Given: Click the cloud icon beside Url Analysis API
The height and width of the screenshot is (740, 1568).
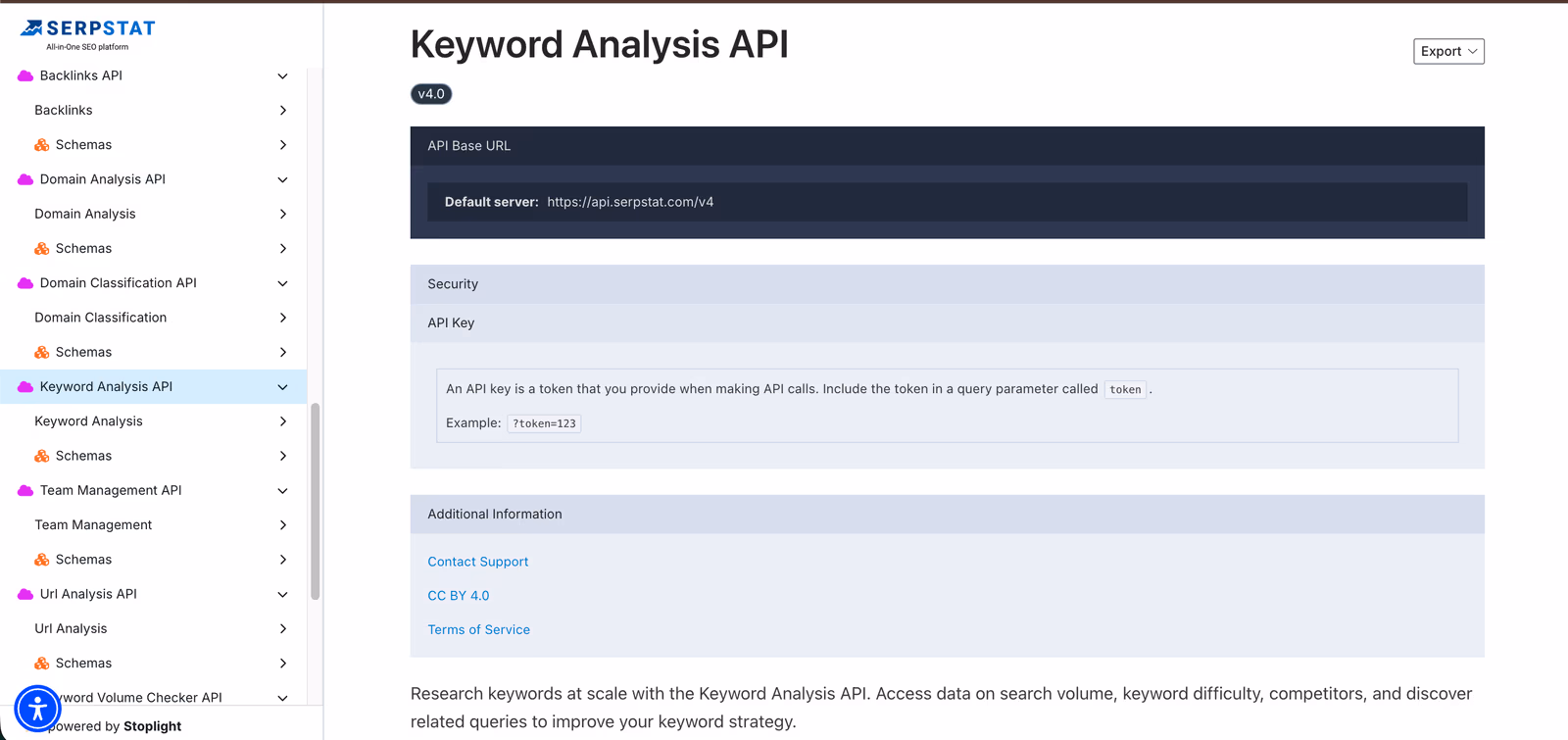Looking at the screenshot, I should click(x=25, y=594).
